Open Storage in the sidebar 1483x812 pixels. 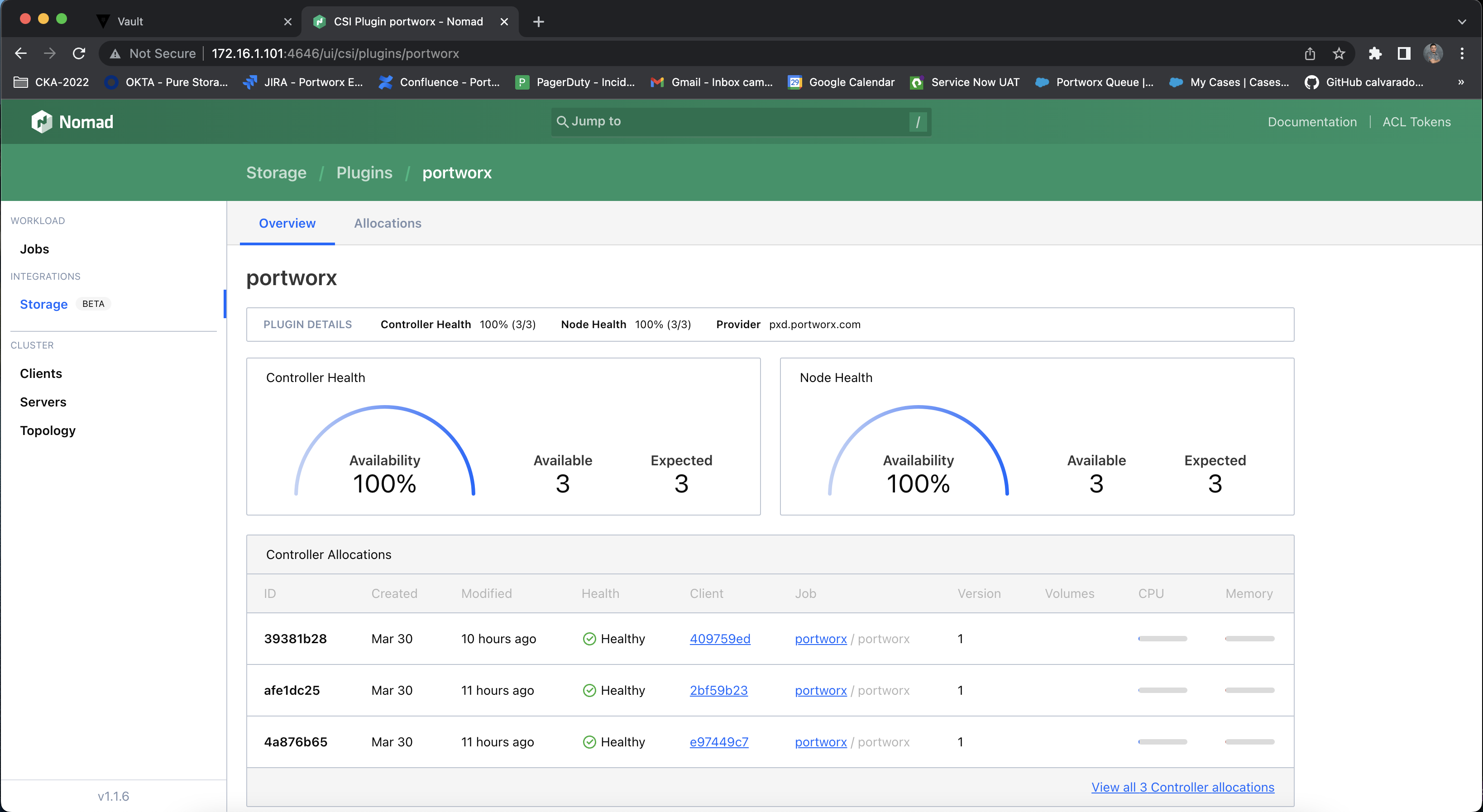click(44, 305)
